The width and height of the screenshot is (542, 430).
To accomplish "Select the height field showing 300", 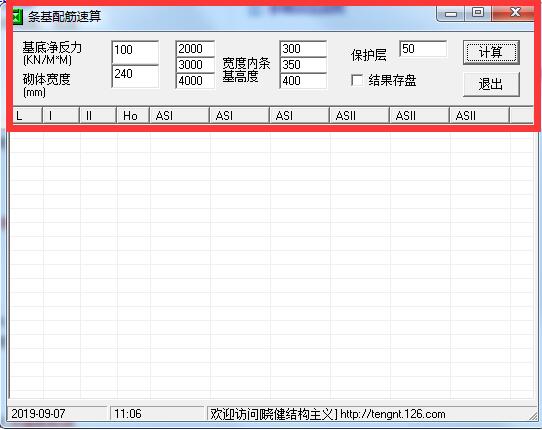I will click(x=303, y=49).
